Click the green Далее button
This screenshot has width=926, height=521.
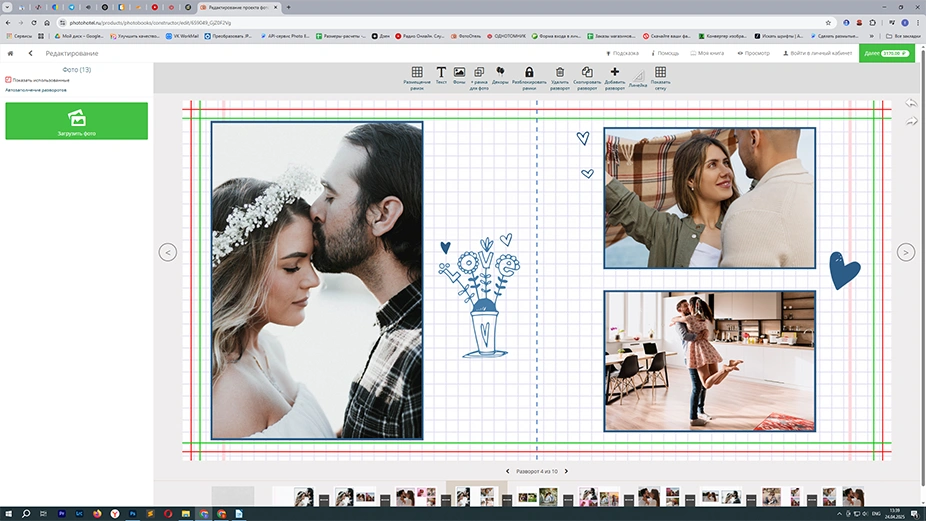click(x=886, y=53)
